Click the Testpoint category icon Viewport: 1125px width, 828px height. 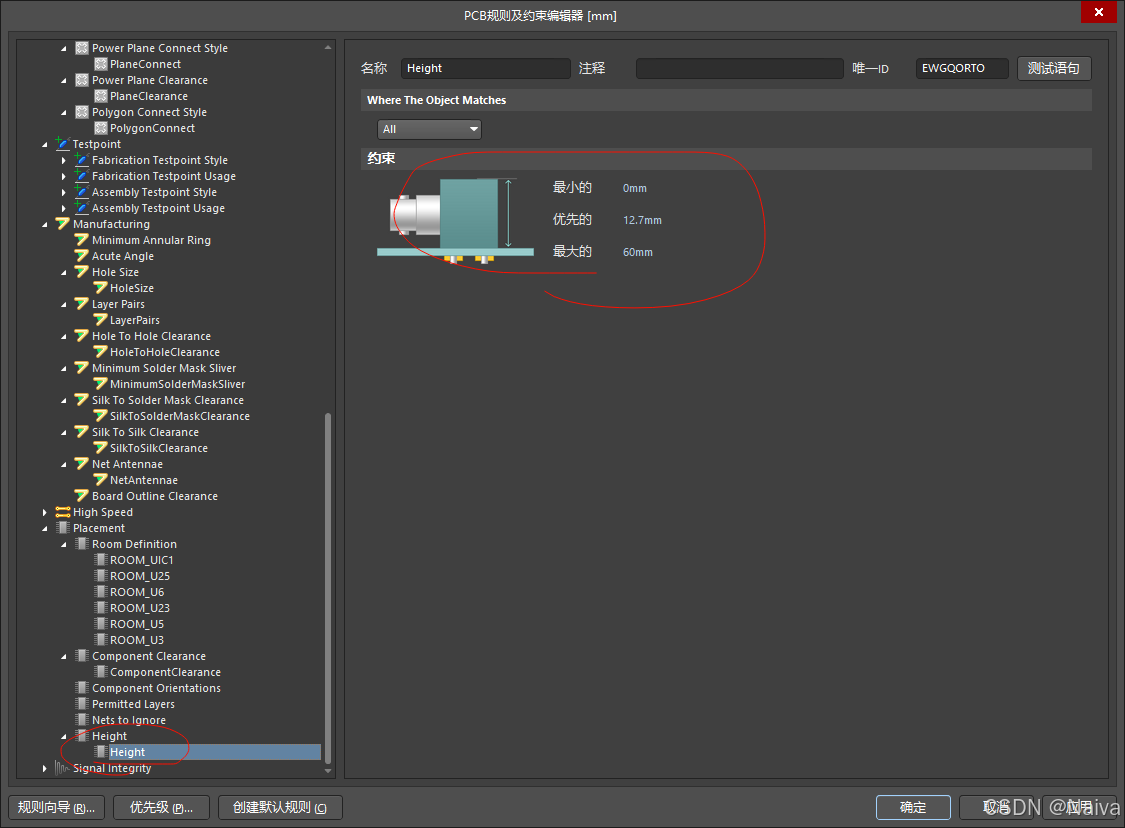click(63, 144)
